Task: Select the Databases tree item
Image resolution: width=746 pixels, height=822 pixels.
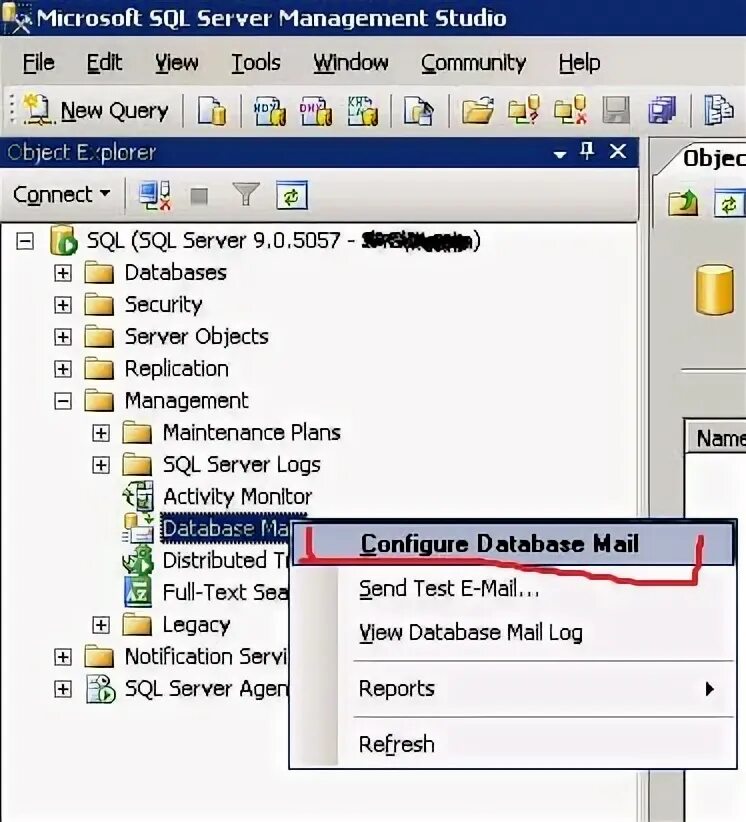Action: (176, 273)
